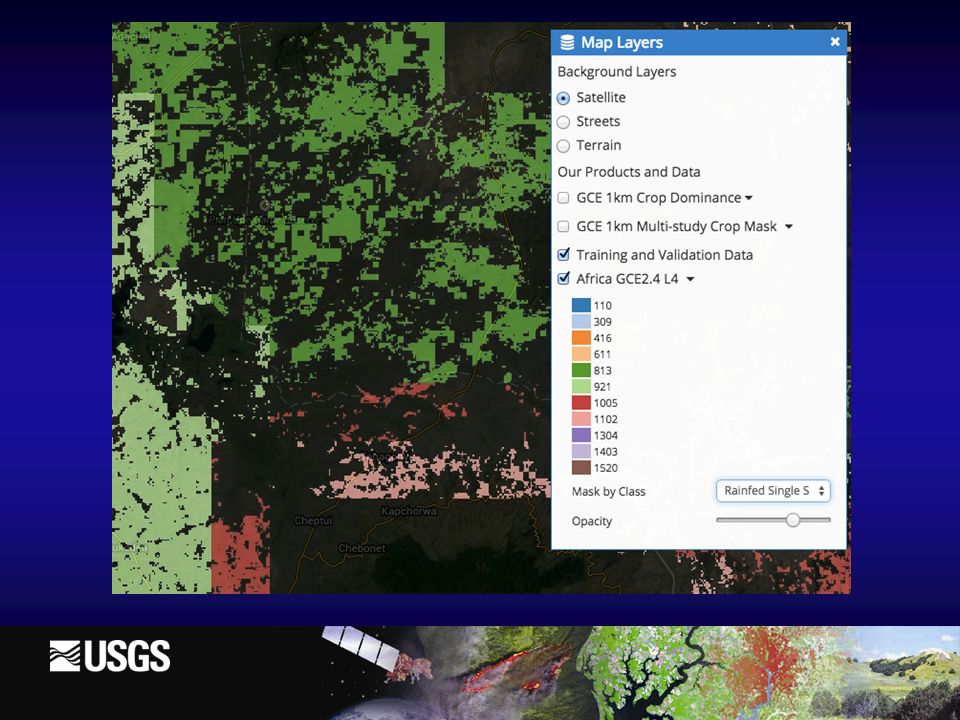Select the Streets background layer

563,122
